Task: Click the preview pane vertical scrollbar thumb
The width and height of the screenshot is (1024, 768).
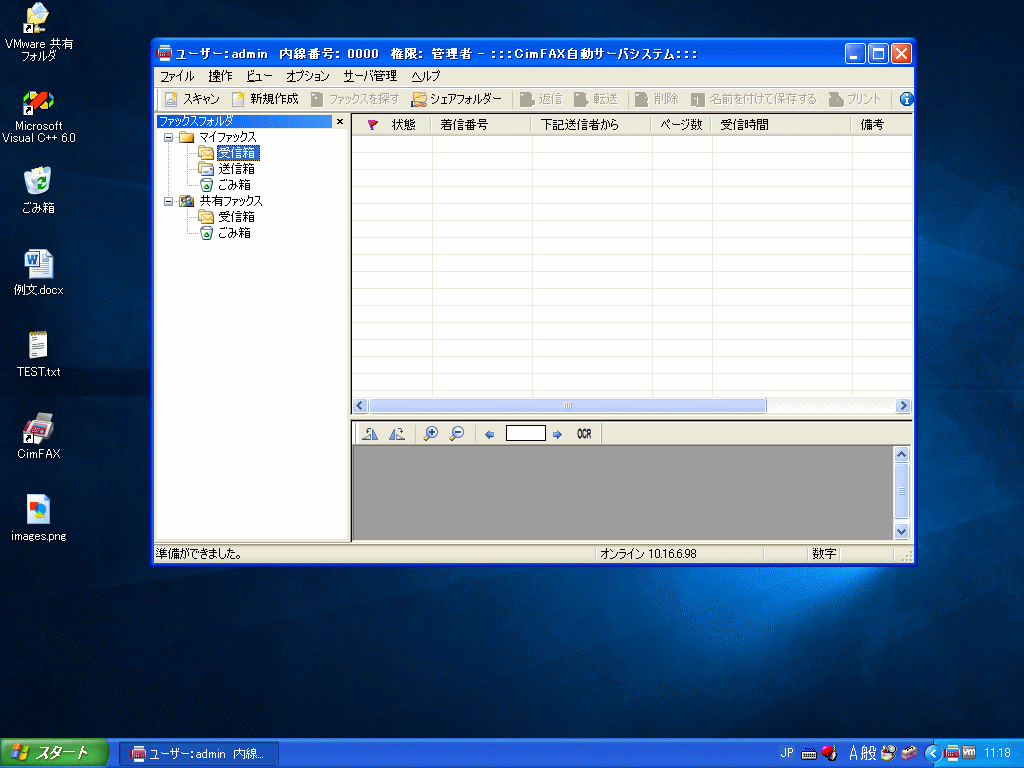Action: coord(901,490)
